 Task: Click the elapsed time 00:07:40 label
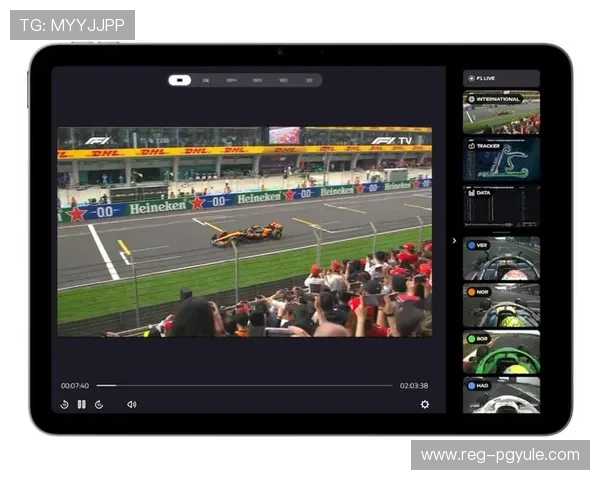tap(75, 385)
